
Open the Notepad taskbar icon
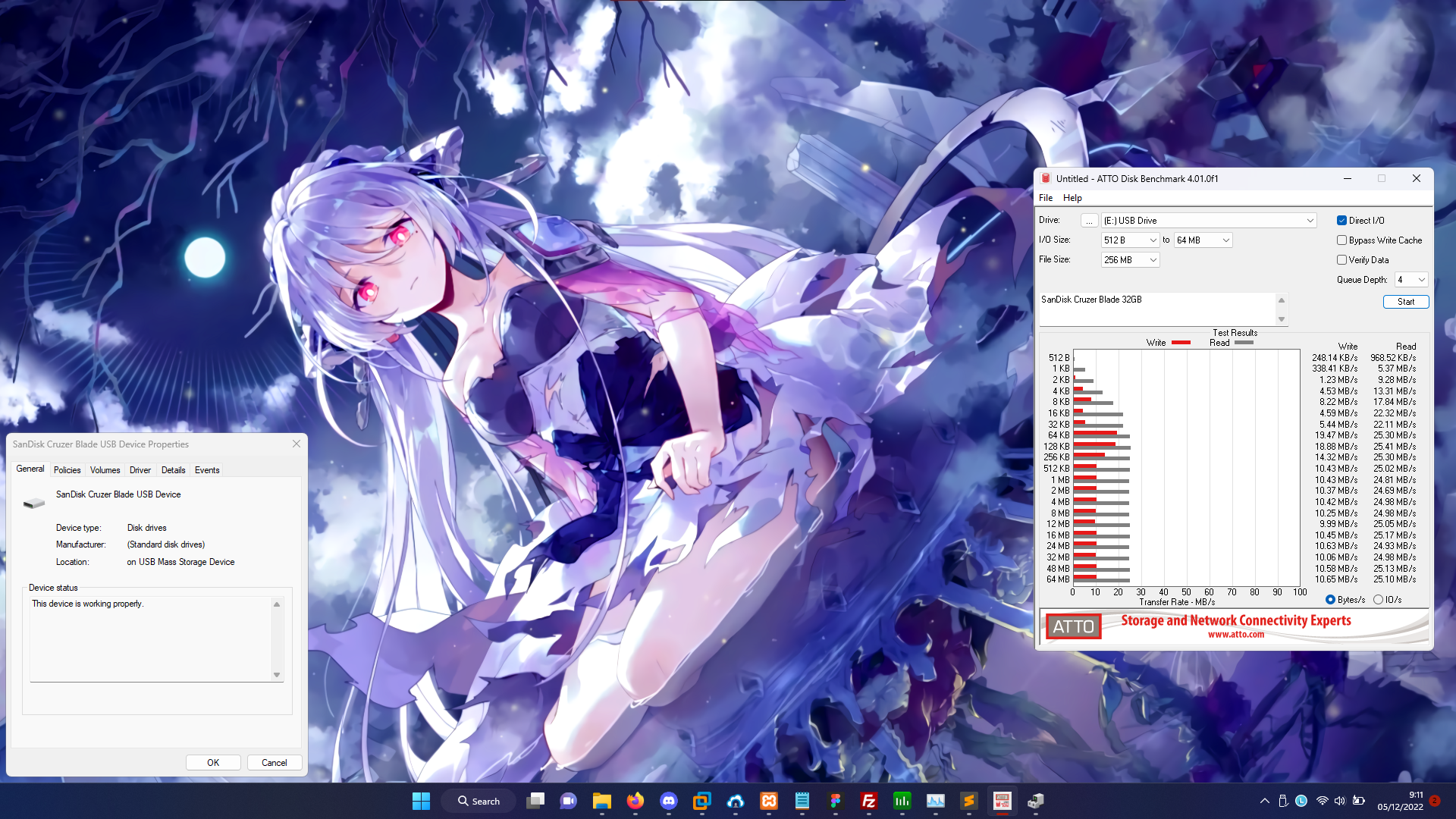tap(802, 801)
